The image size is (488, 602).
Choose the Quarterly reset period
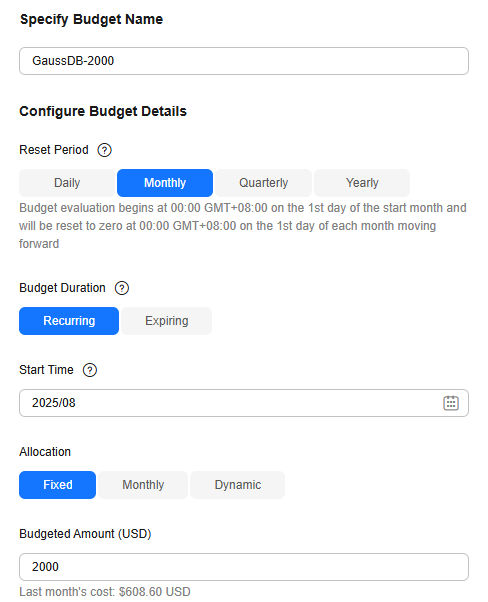coord(263,183)
